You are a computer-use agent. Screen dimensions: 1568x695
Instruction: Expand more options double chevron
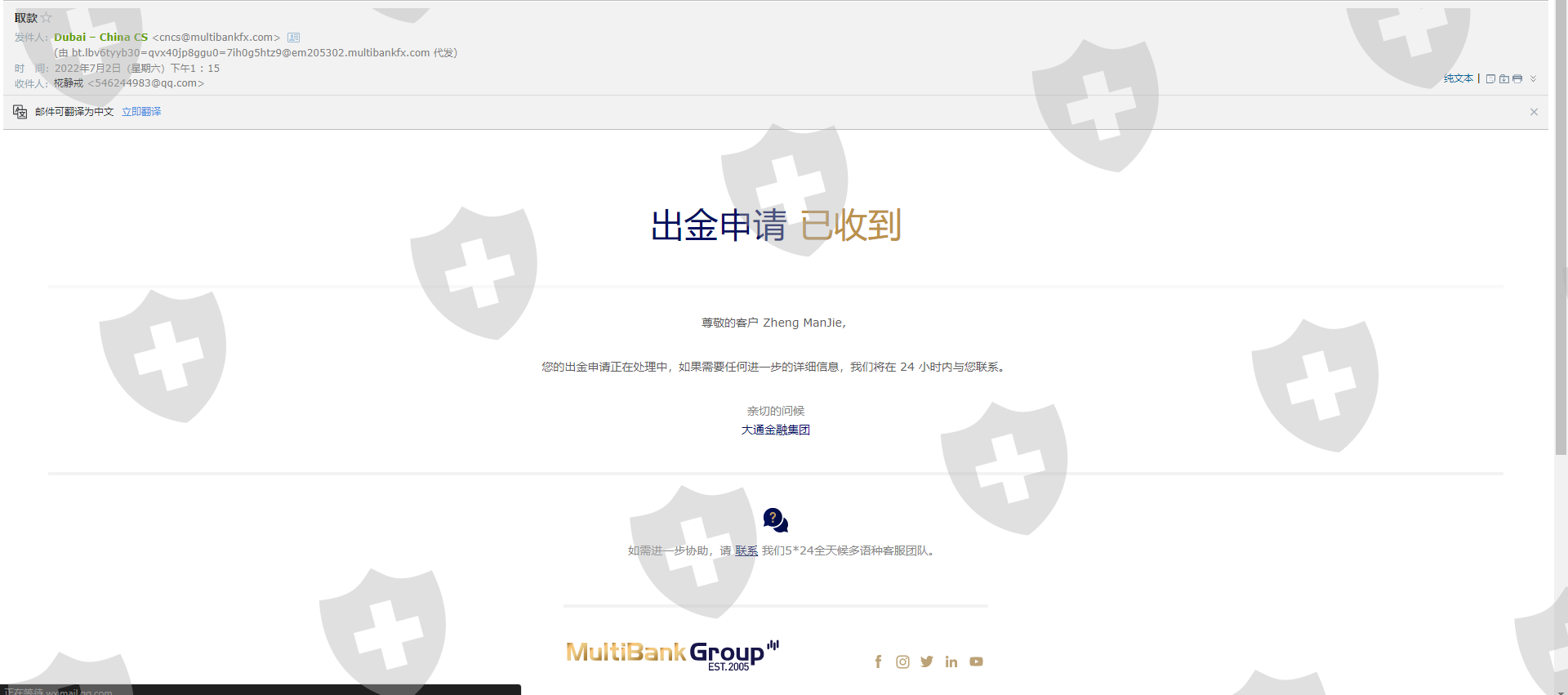(x=1534, y=79)
